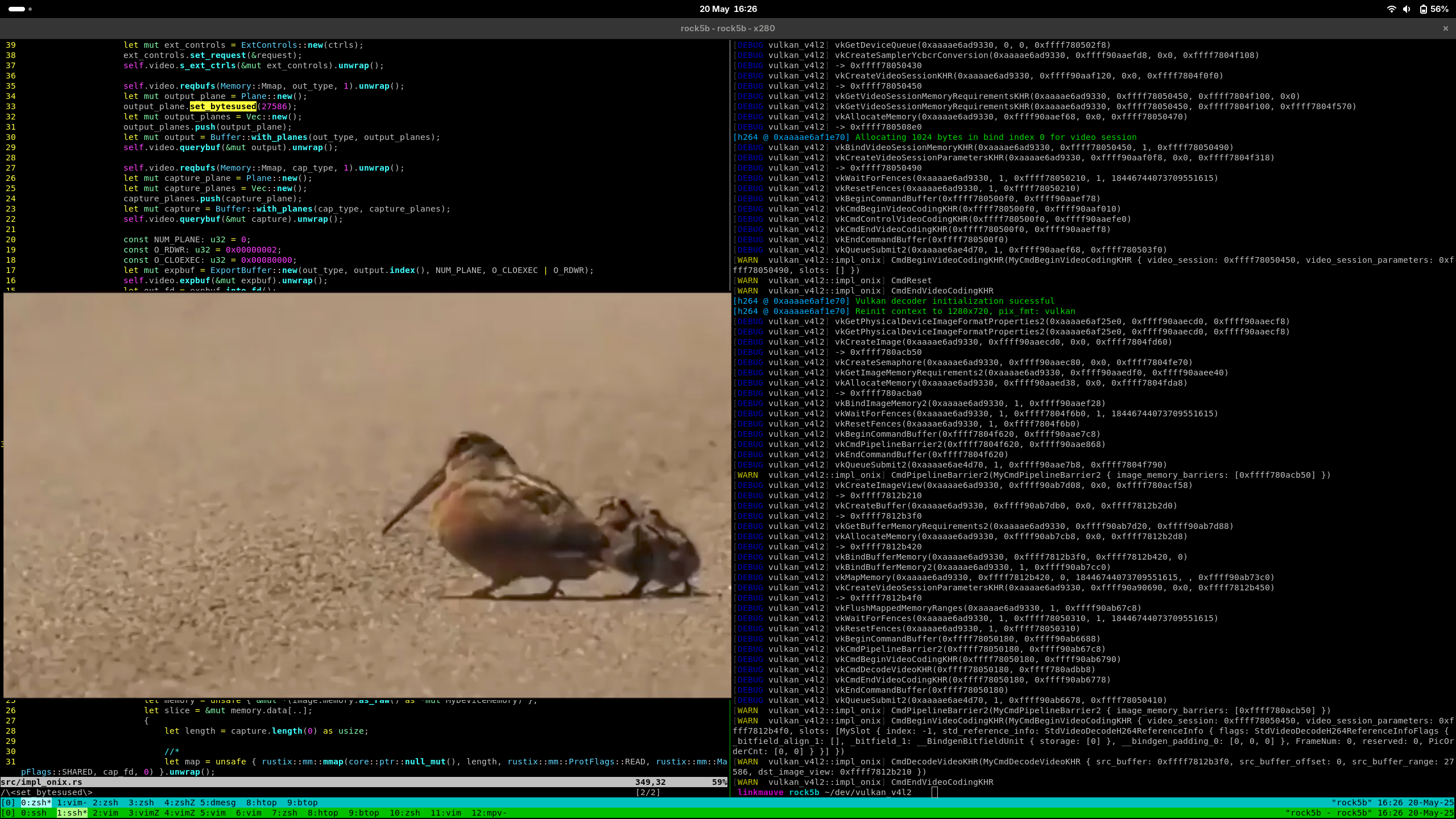Click the self.video.s_ext_ctrls line
1456x819 pixels.
[254, 65]
